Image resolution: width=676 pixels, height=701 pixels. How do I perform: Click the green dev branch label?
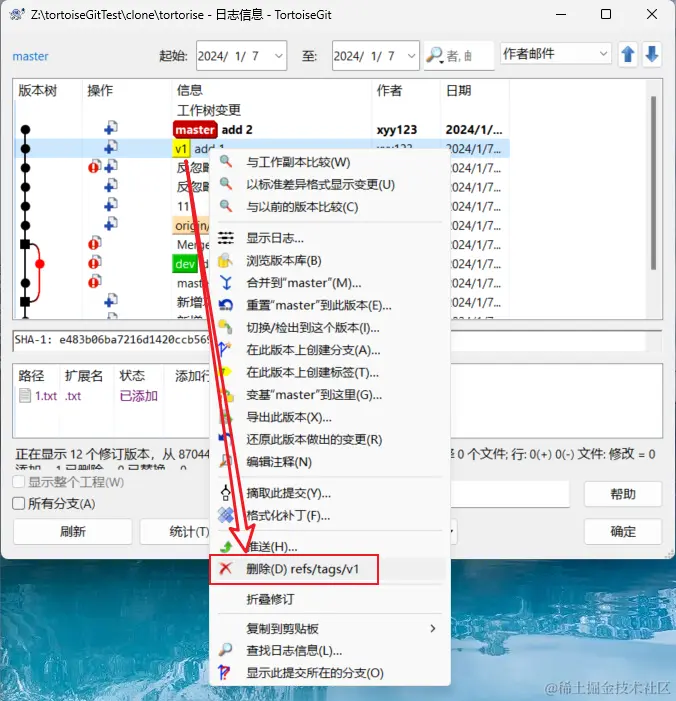pyautogui.click(x=185, y=264)
